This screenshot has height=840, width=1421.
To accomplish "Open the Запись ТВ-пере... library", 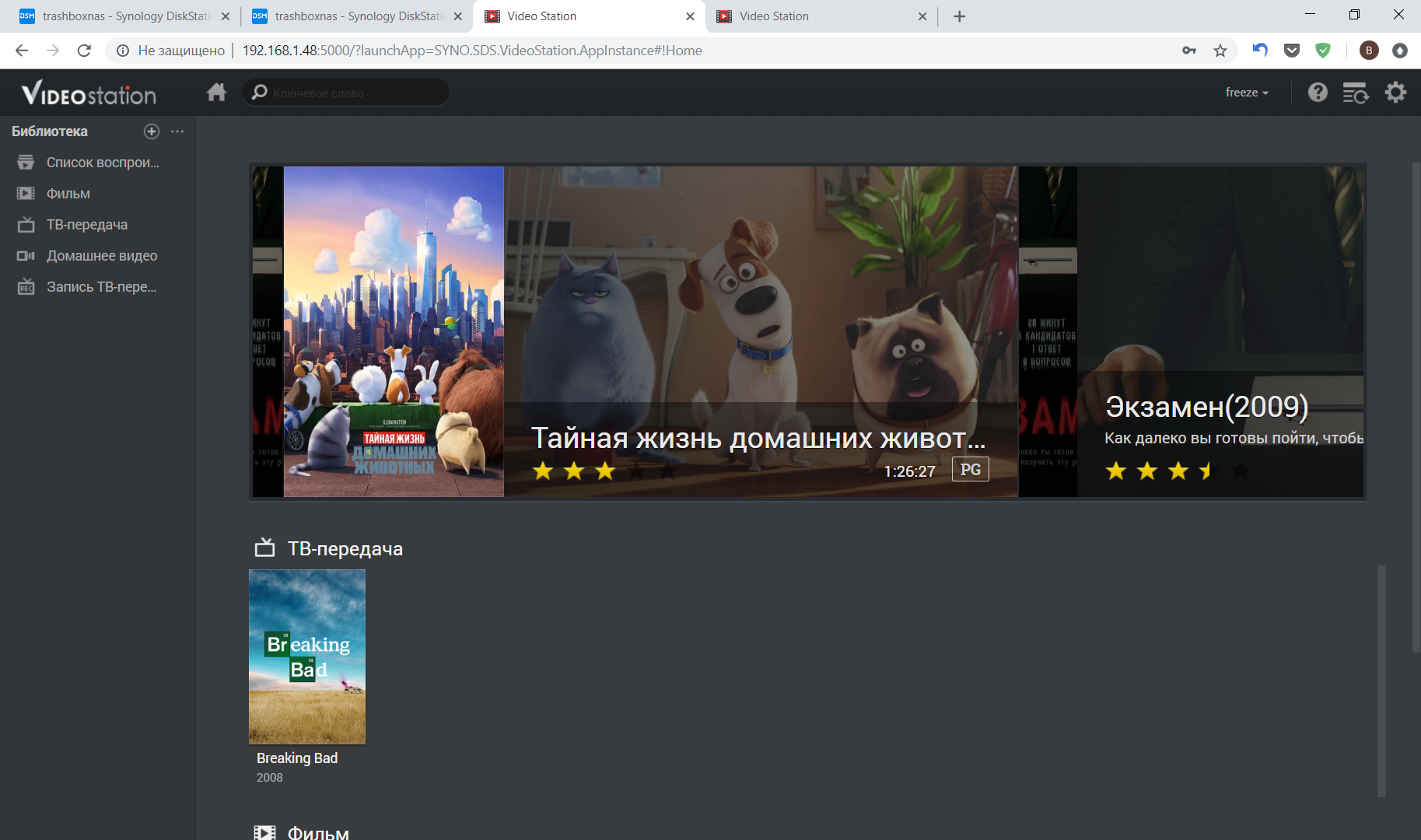I will click(x=98, y=287).
